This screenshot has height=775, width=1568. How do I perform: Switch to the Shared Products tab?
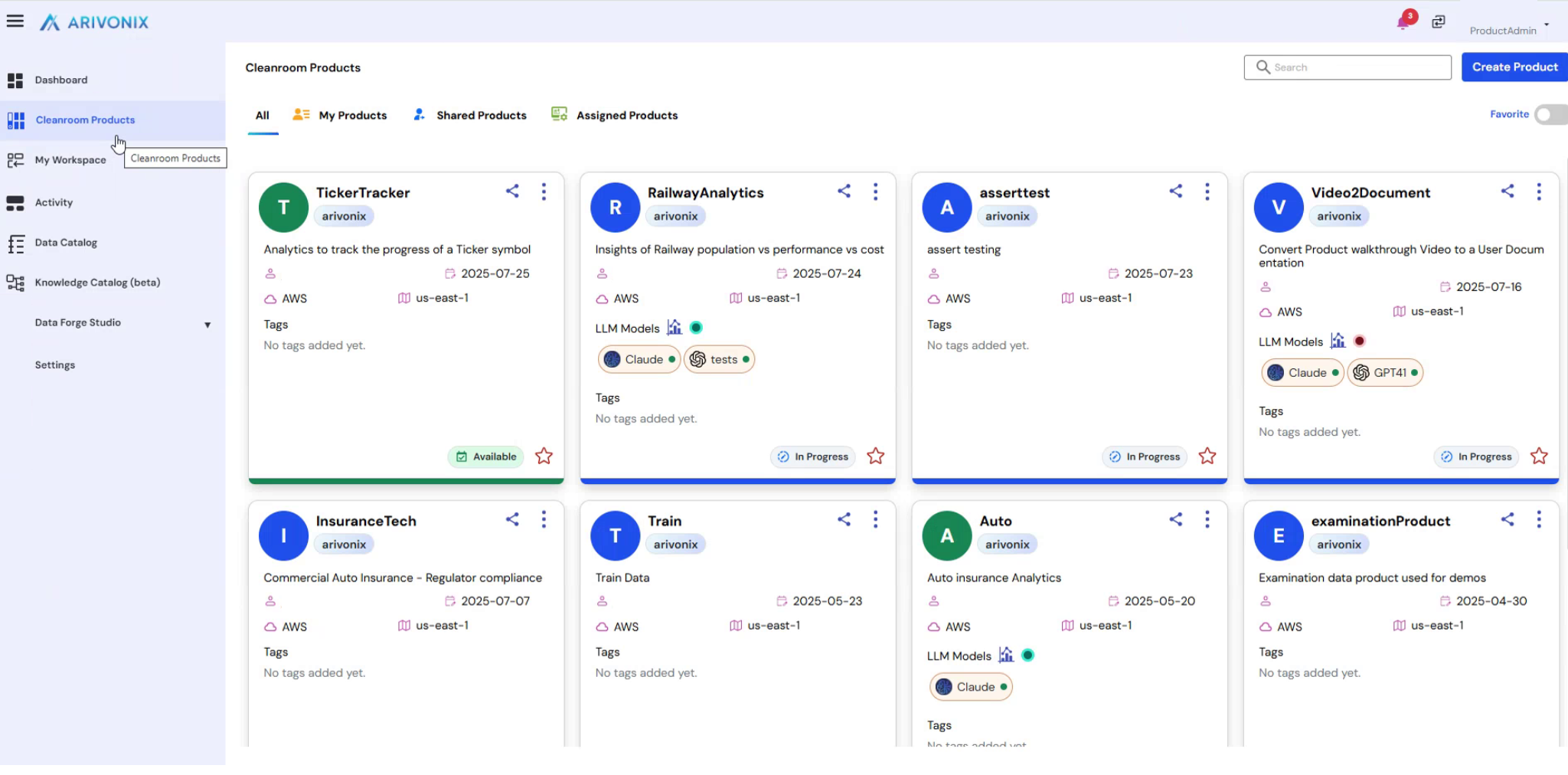coord(470,116)
